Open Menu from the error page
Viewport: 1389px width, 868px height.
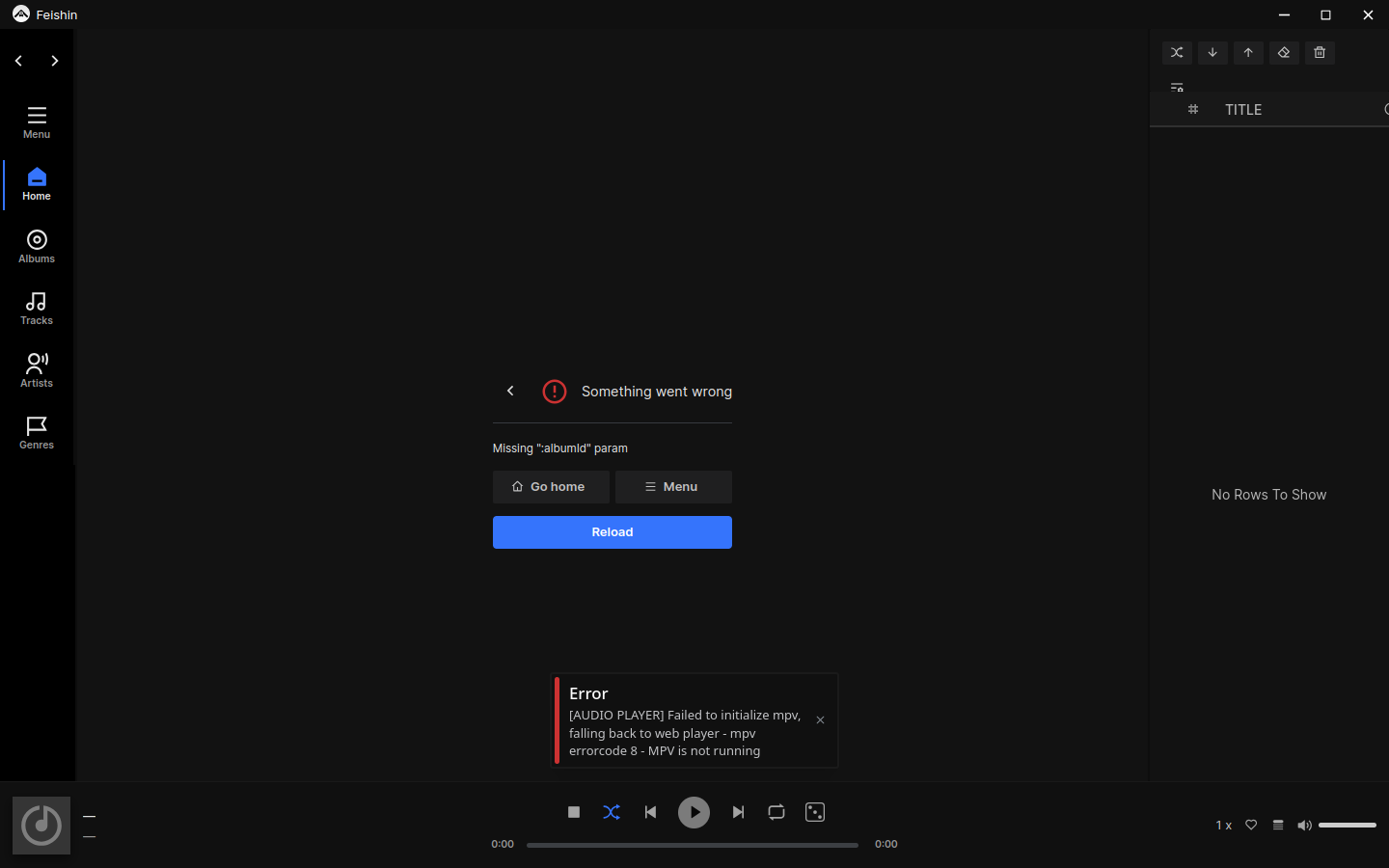(673, 487)
